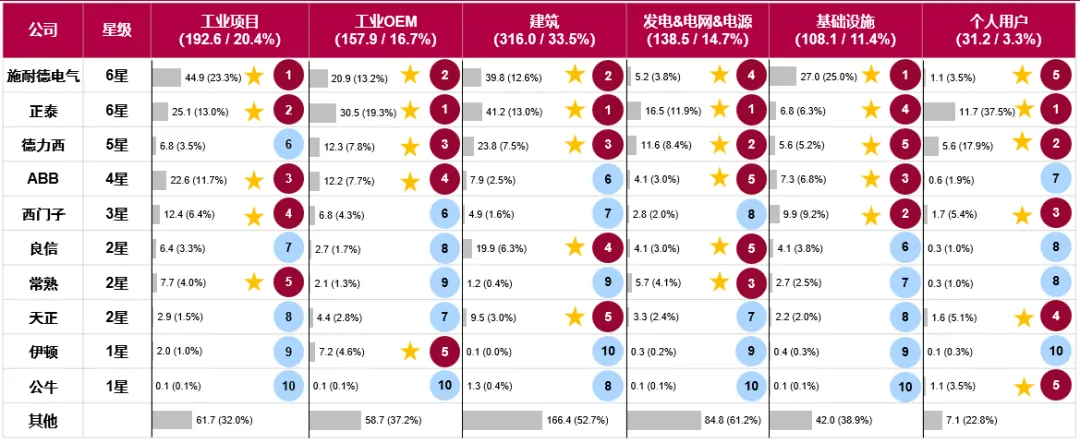
Task: Click the company name 施耐德电气
Action: 42,76
